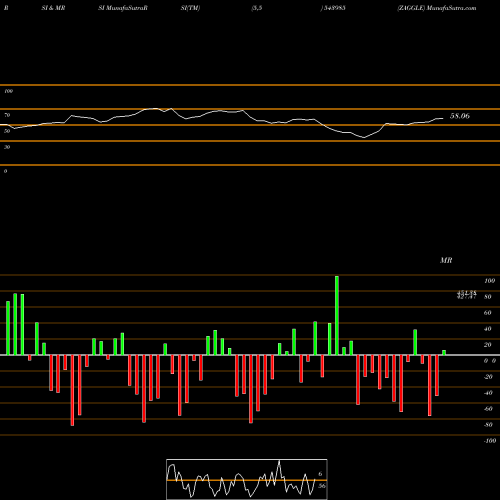
Task: Click the 20 label on MR axis
Action: [x=488, y=345]
